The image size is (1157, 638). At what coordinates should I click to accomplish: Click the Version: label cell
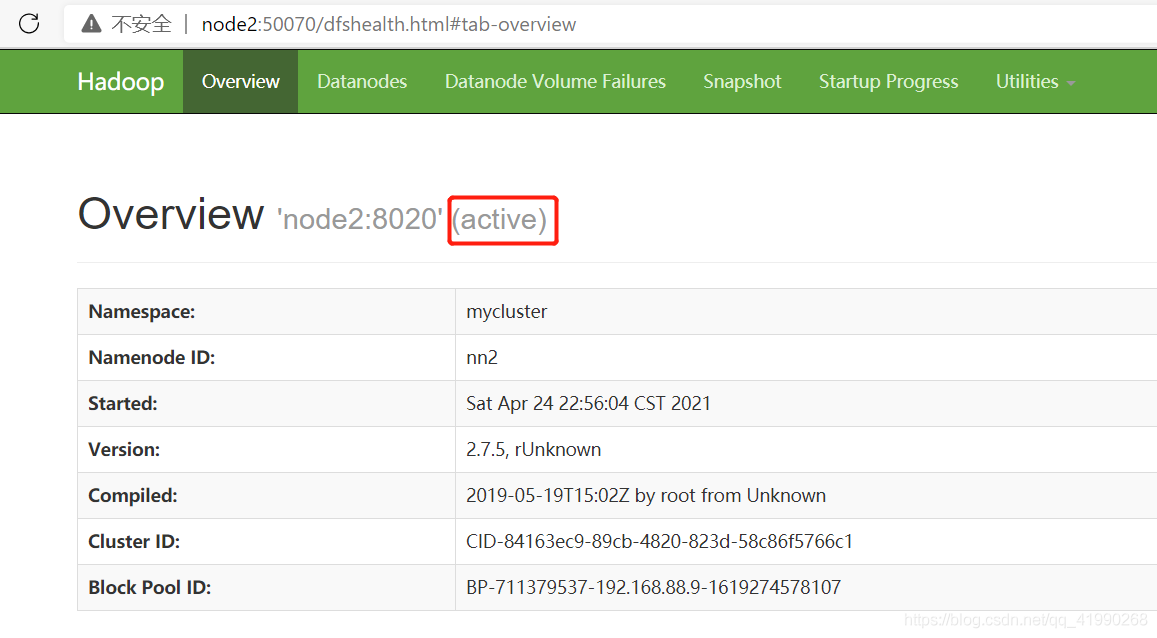point(266,449)
